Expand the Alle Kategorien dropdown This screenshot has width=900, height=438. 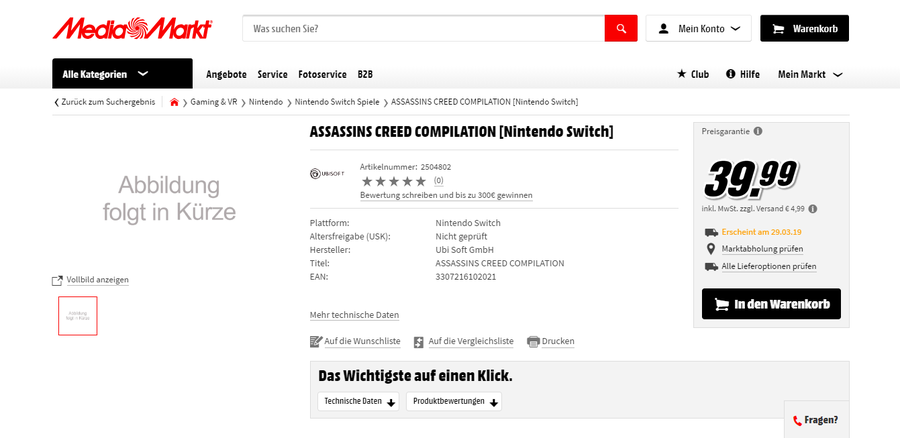pyautogui.click(x=122, y=74)
